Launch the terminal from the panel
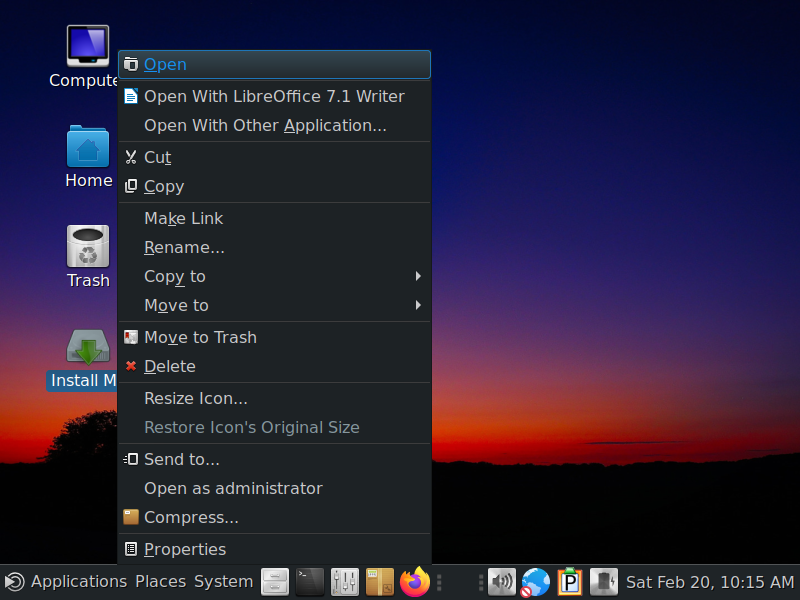The height and width of the screenshot is (600, 800). tap(310, 582)
